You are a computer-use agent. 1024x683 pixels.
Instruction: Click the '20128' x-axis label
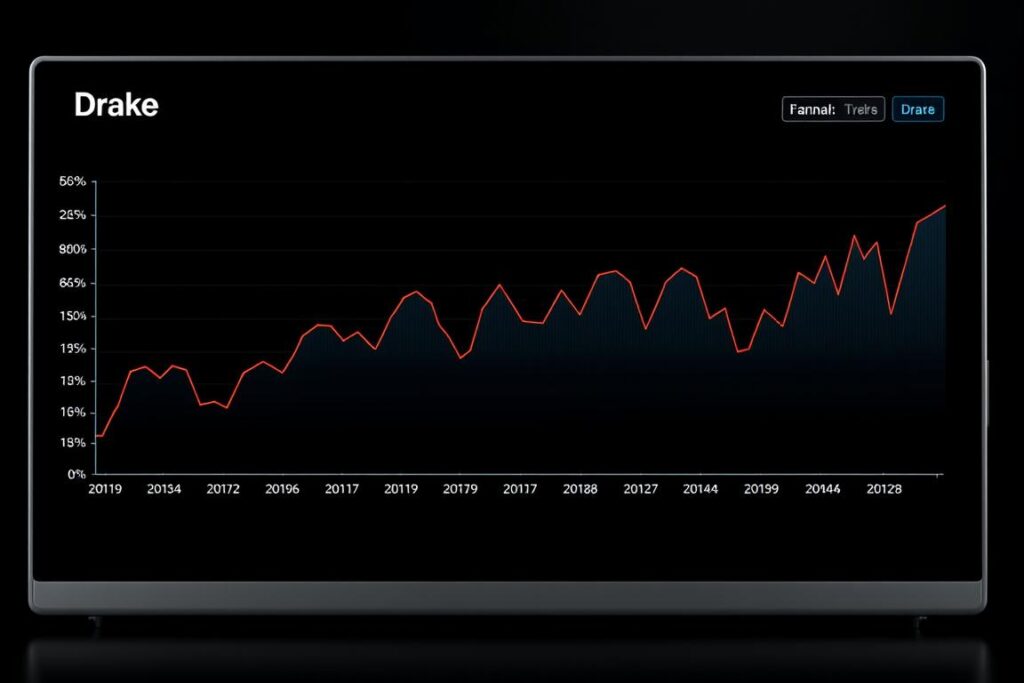(x=884, y=488)
